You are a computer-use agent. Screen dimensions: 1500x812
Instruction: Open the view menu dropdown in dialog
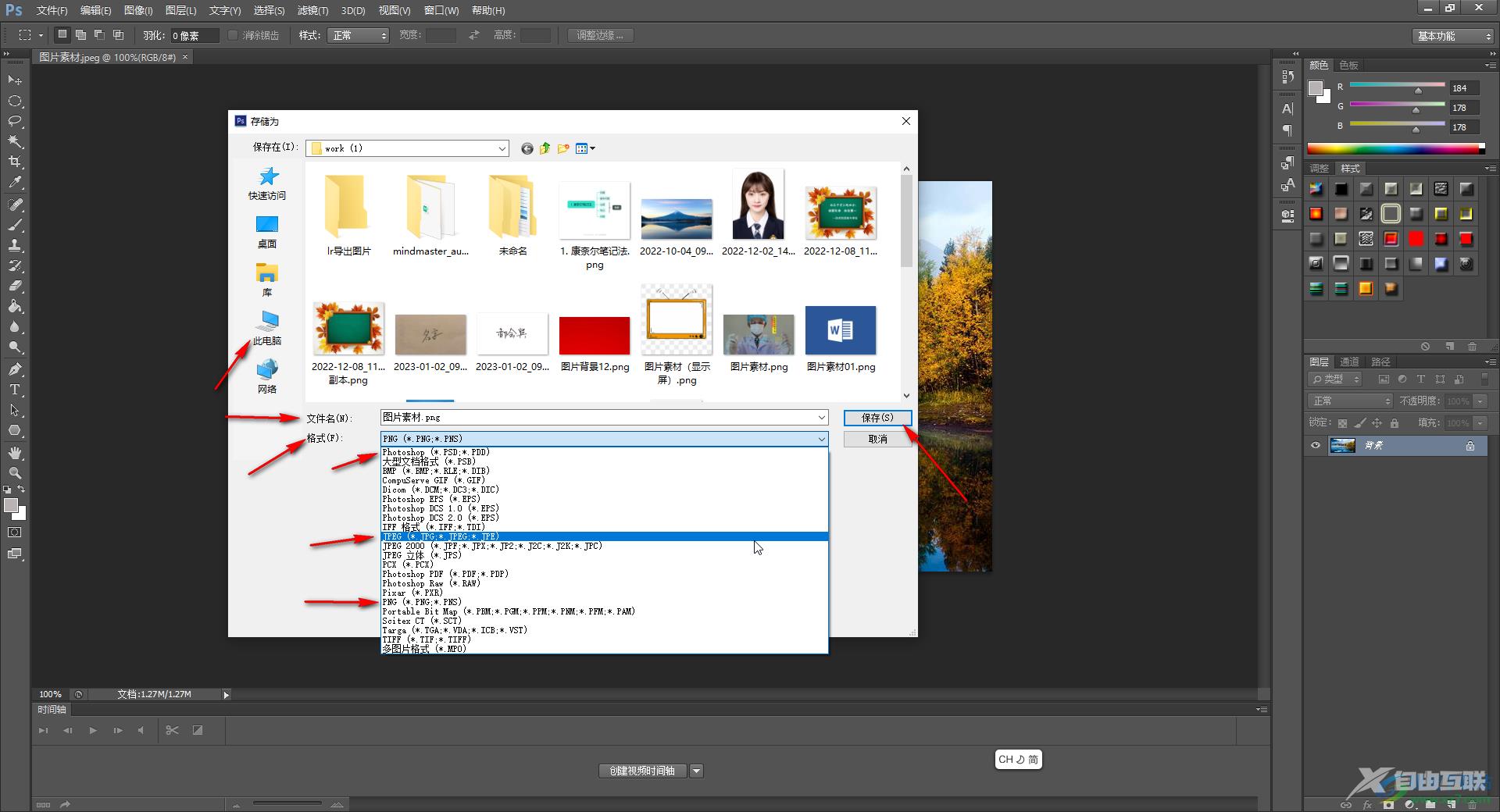585,148
